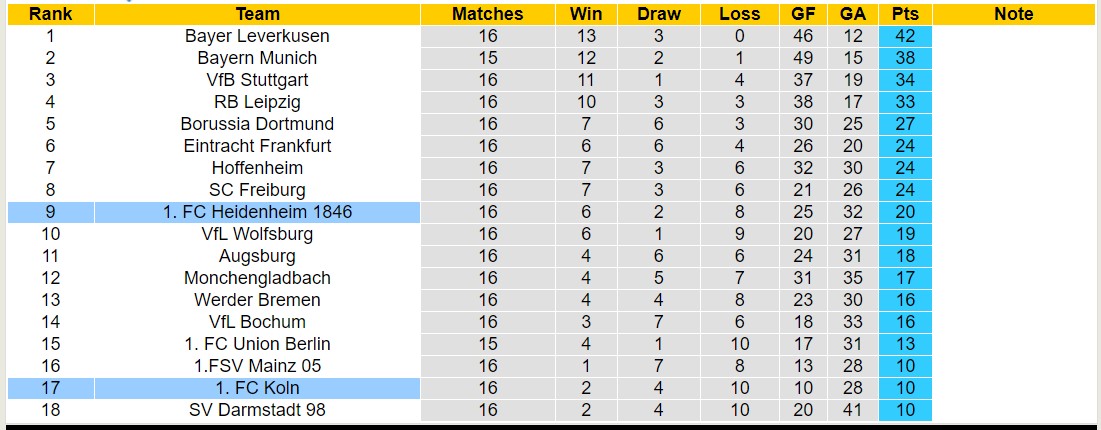This screenshot has width=1101, height=430.
Task: Open the Bayer Leverkusen team link
Action: 257,36
